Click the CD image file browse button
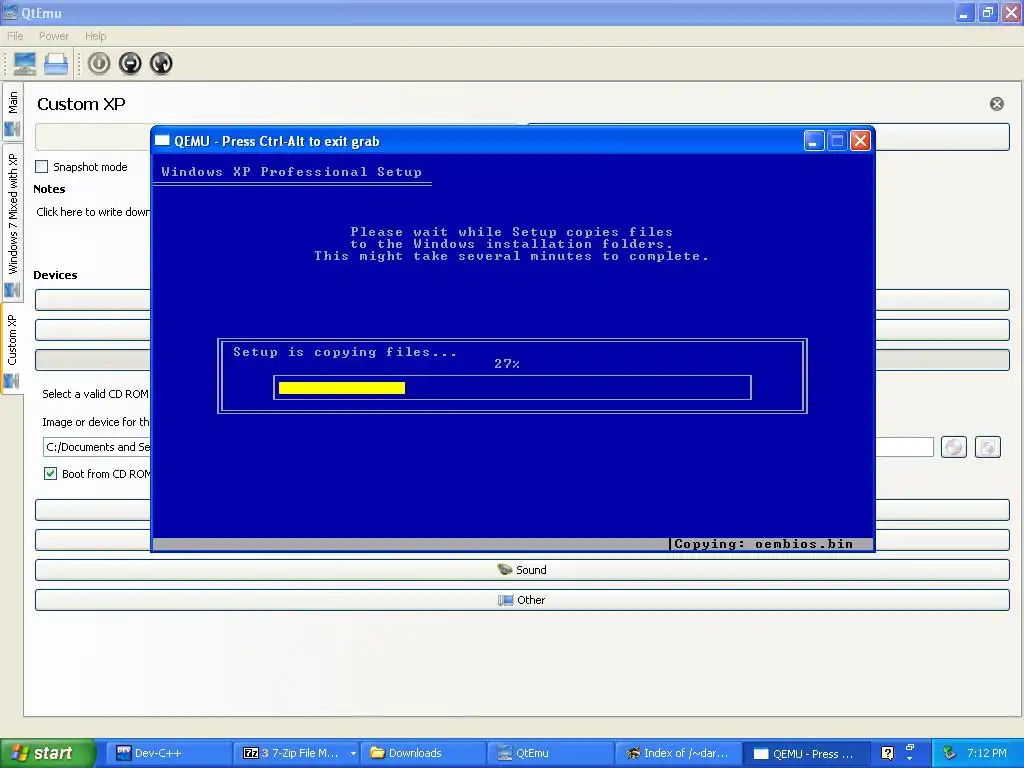This screenshot has width=1024, height=768. (987, 447)
